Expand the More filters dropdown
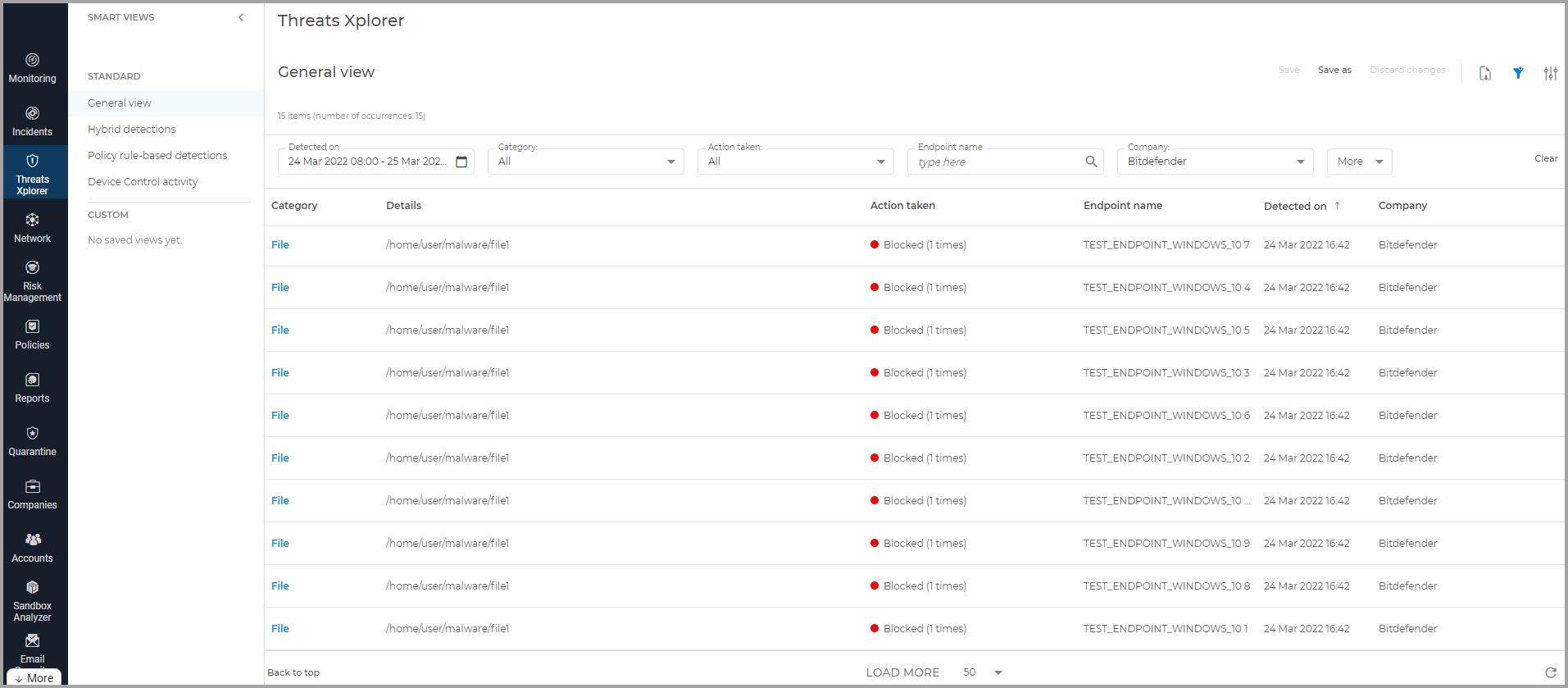Image resolution: width=1568 pixels, height=688 pixels. (1359, 162)
